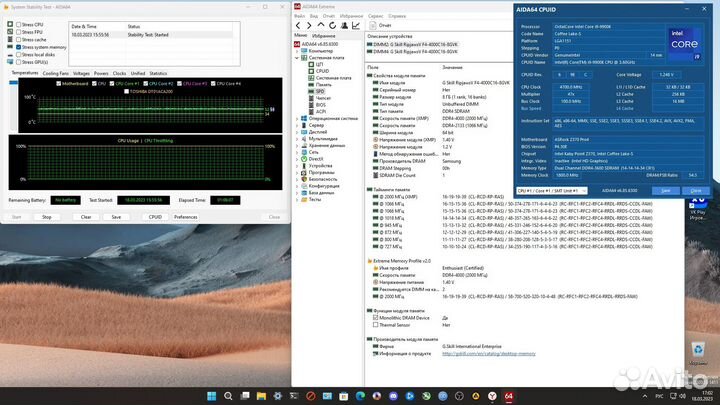Click the up-level arrow in AIDA64 toolbar
Image resolution: width=720 pixels, height=405 pixels.
click(321, 26)
